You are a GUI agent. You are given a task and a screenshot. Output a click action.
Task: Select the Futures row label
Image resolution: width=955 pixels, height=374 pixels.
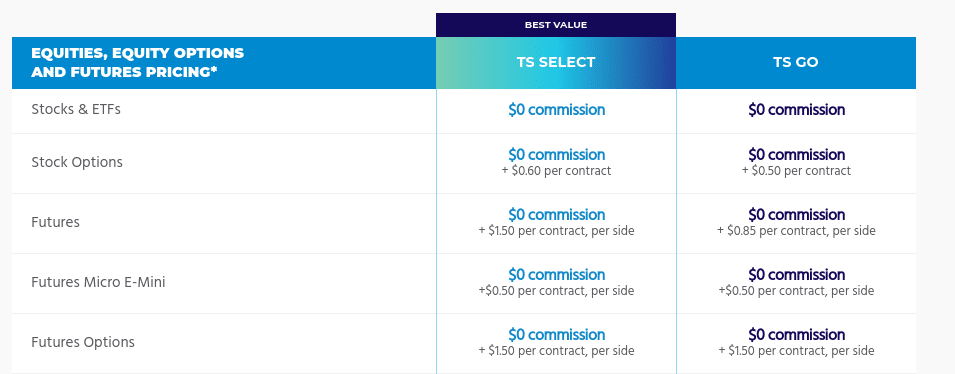click(x=55, y=222)
